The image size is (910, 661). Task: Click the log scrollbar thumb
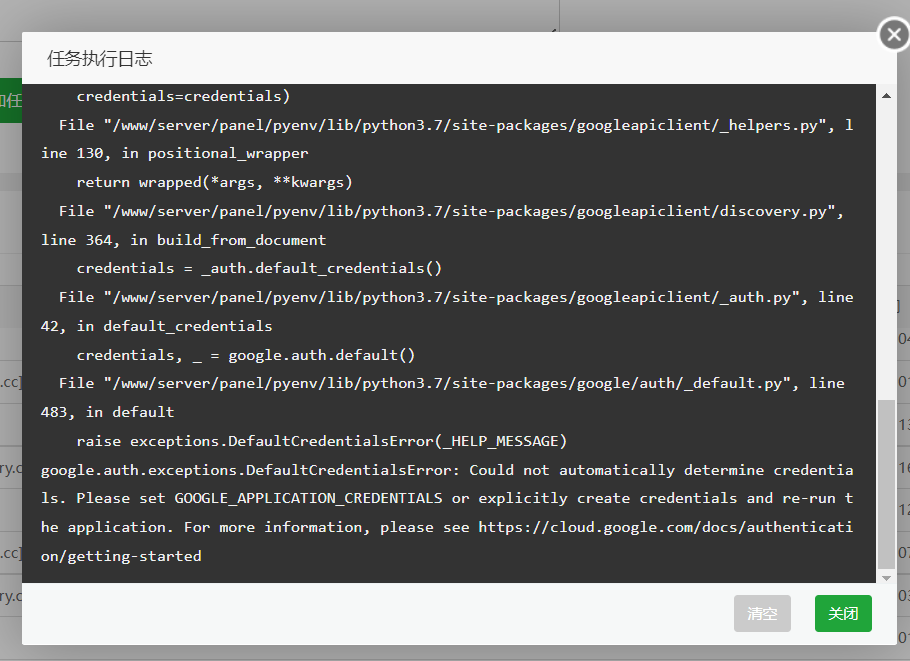point(886,484)
